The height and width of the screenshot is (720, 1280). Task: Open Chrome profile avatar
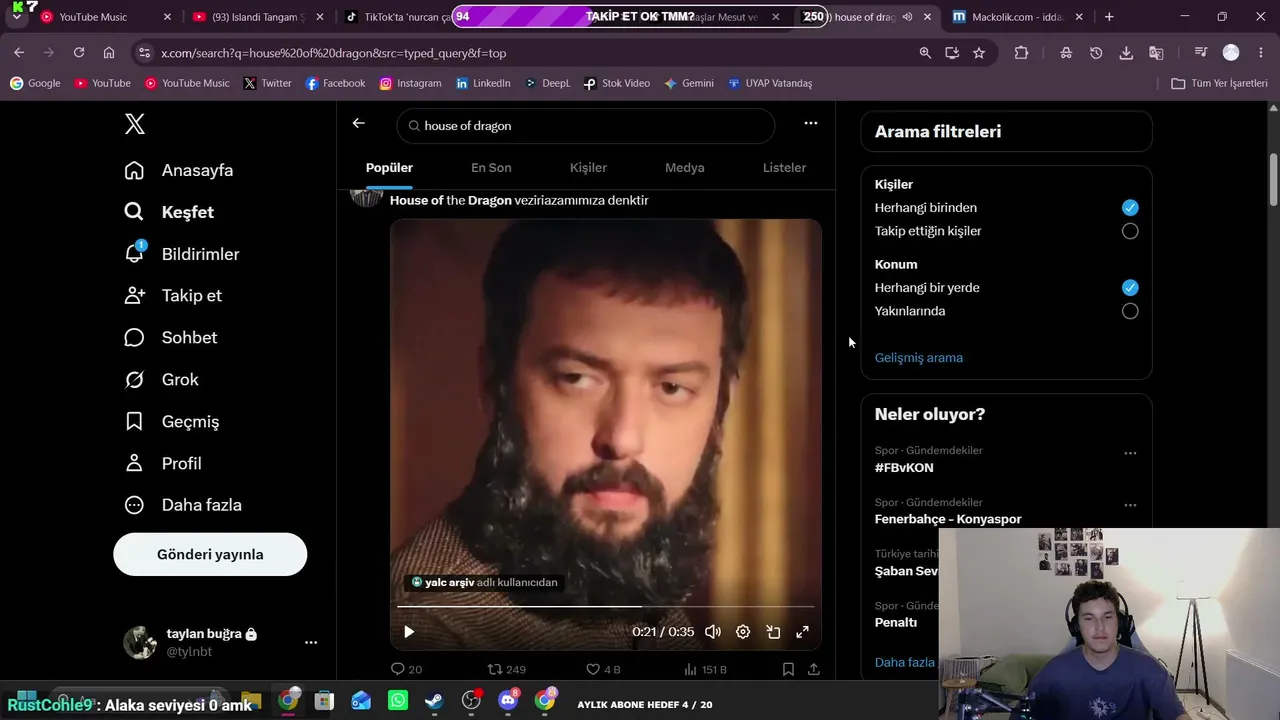tap(1231, 53)
